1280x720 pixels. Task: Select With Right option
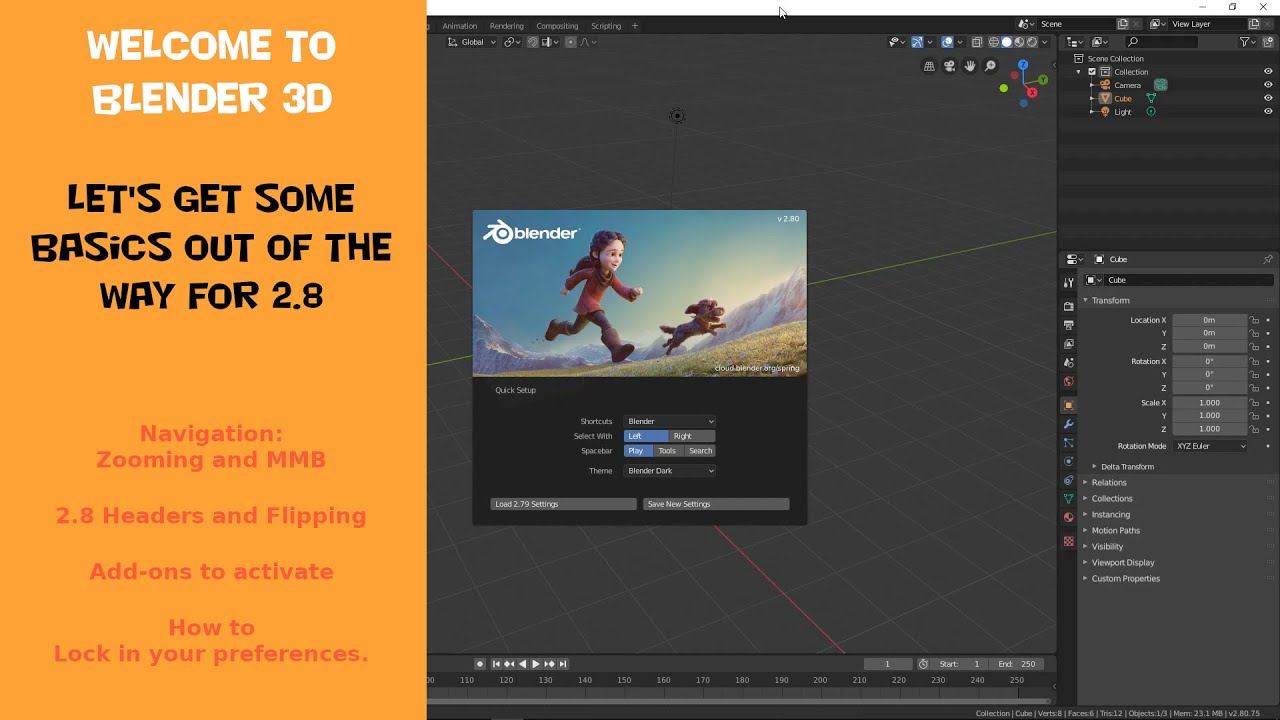692,436
